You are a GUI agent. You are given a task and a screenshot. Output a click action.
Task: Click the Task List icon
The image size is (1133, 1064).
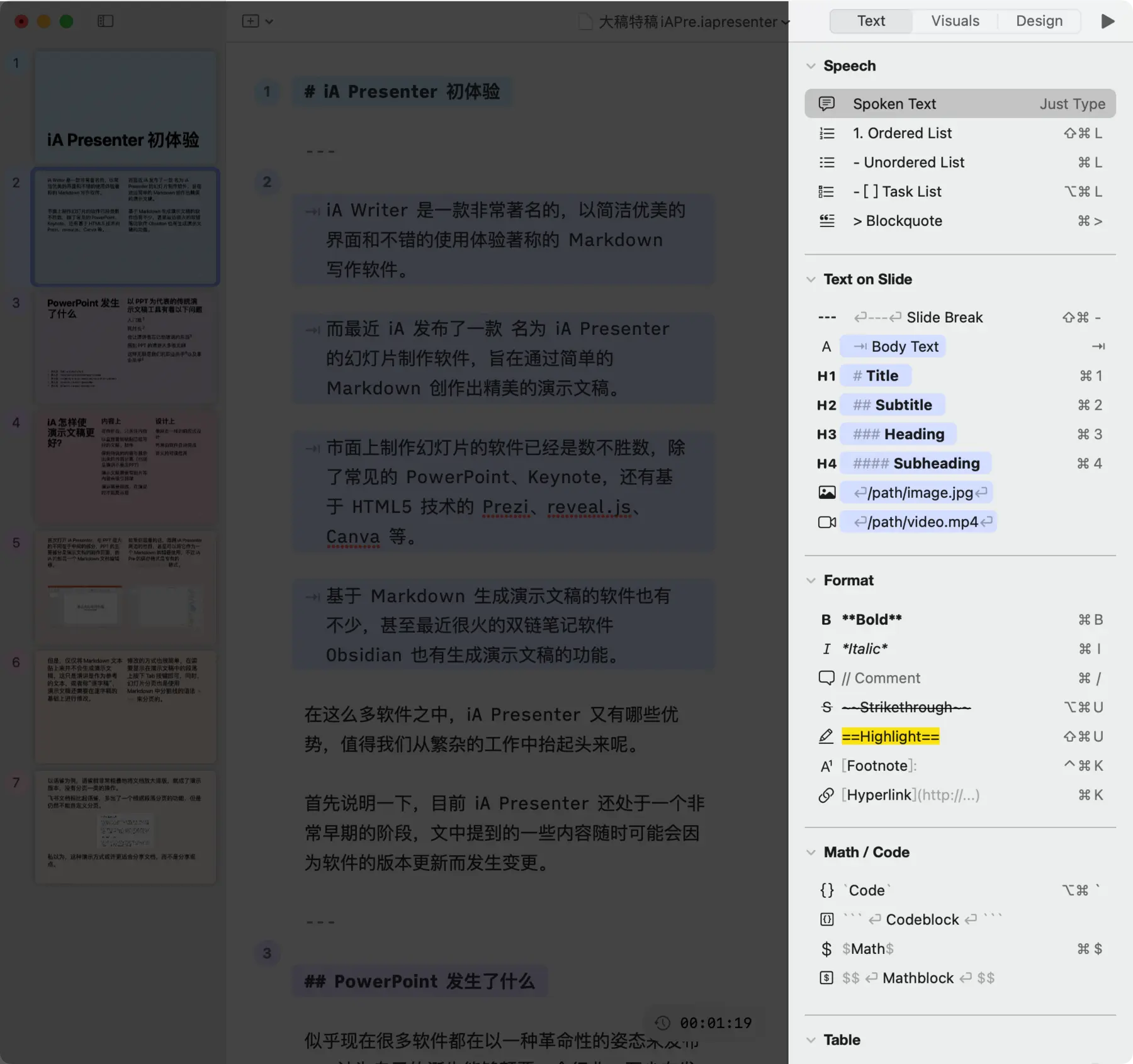826,191
